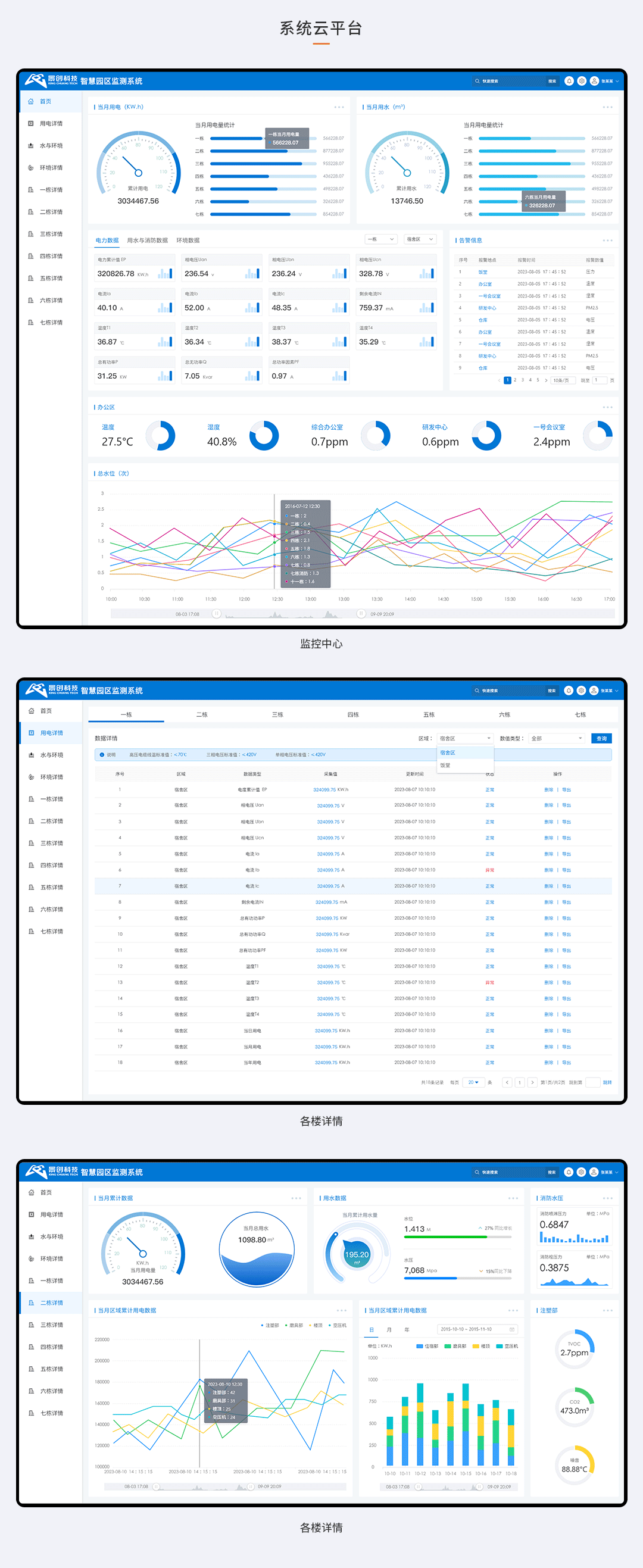
Task: Open the per-page 20 条 dropdown
Action: 473,1082
